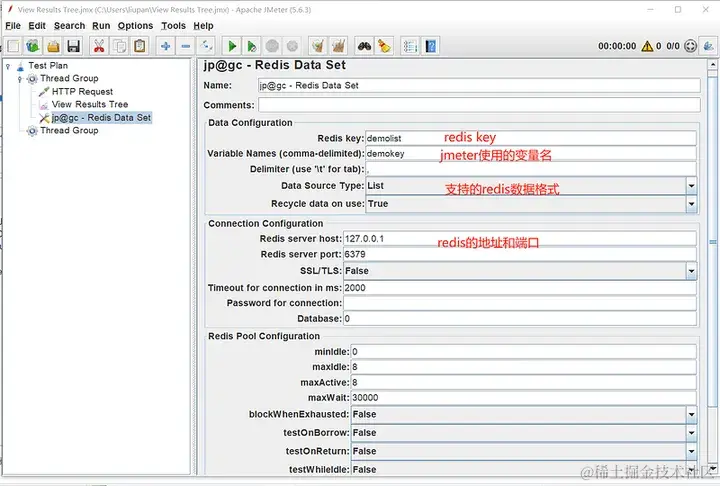720x486 pixels.
Task: Start test with no pauses icon
Action: coord(252,46)
